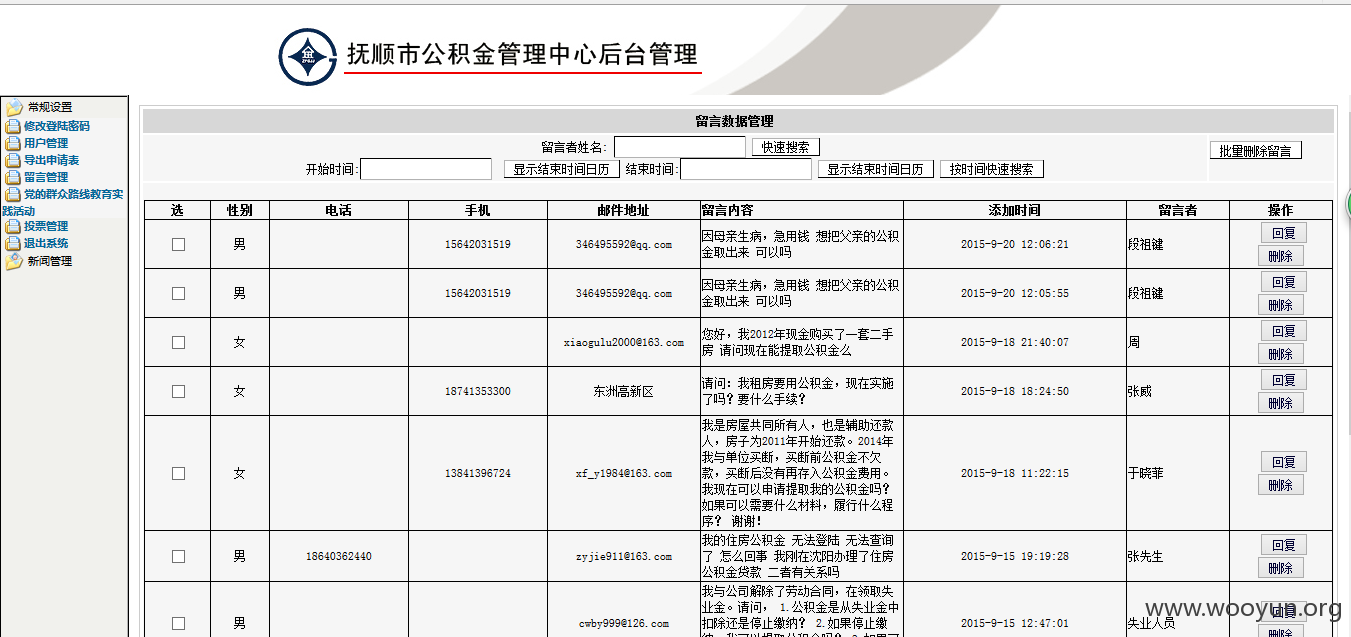Click timestamp 2015-9-18 21:40:07
This screenshot has width=1351, height=637.
point(1015,342)
